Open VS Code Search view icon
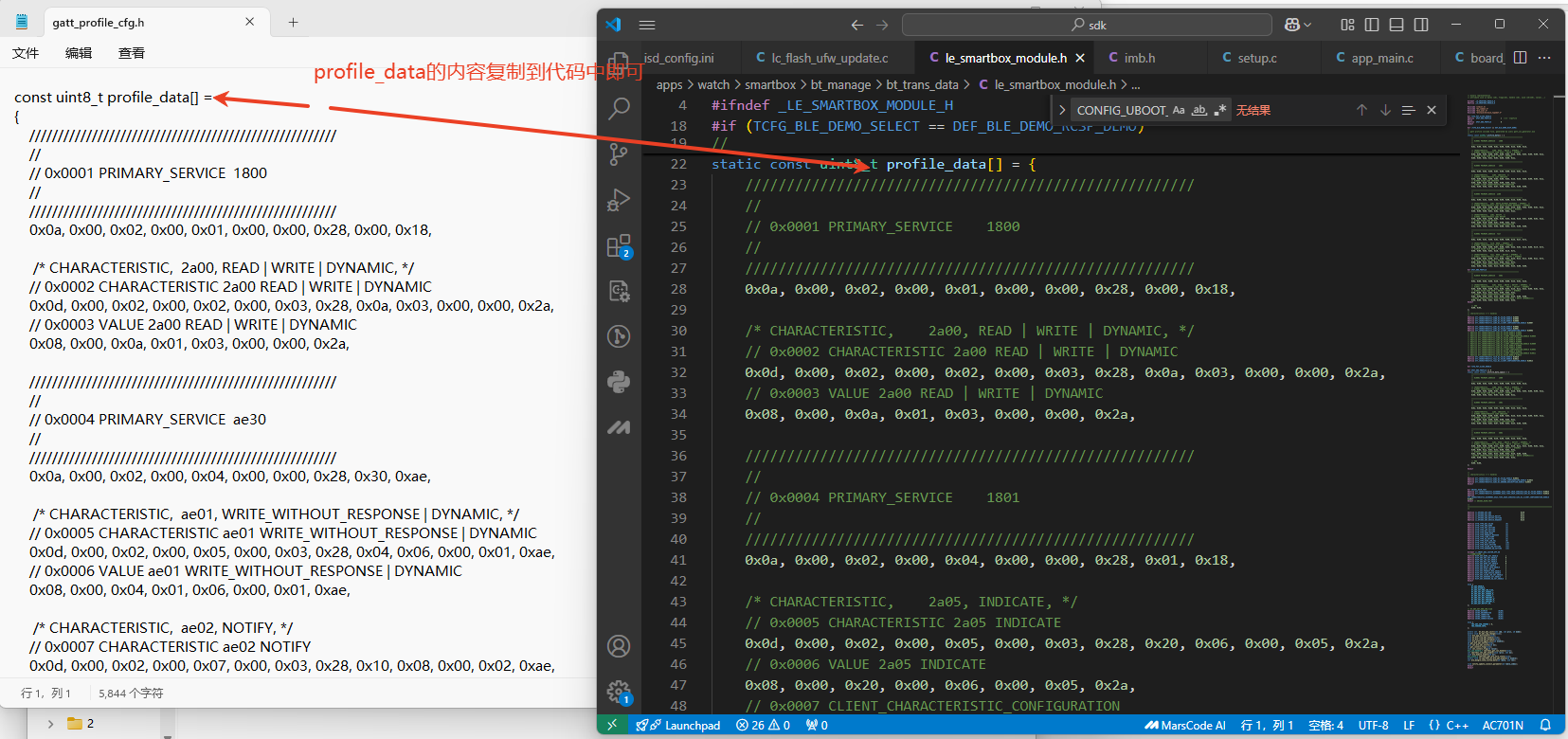This screenshot has width=1568, height=739. click(x=619, y=109)
